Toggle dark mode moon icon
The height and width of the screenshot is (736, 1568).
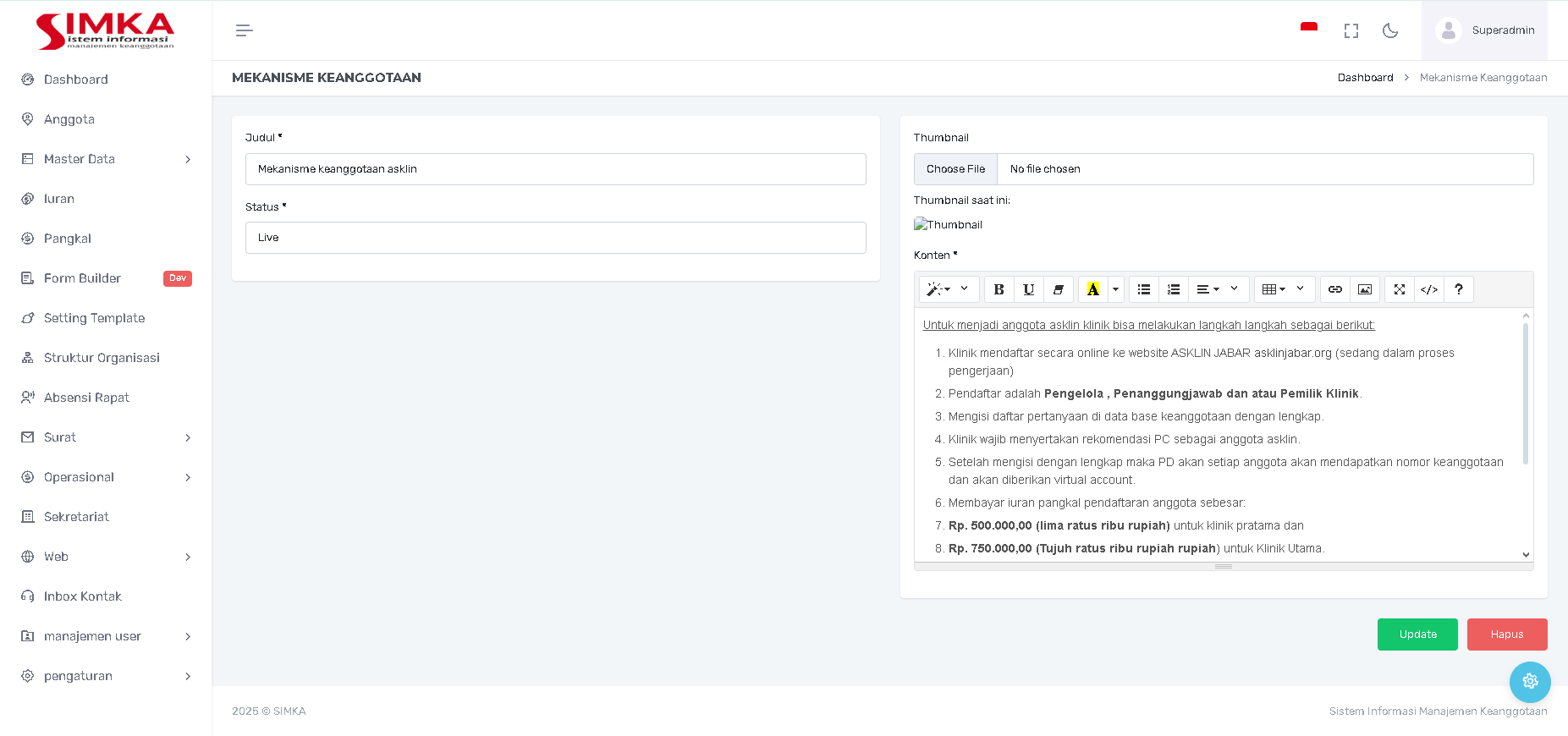1389,30
